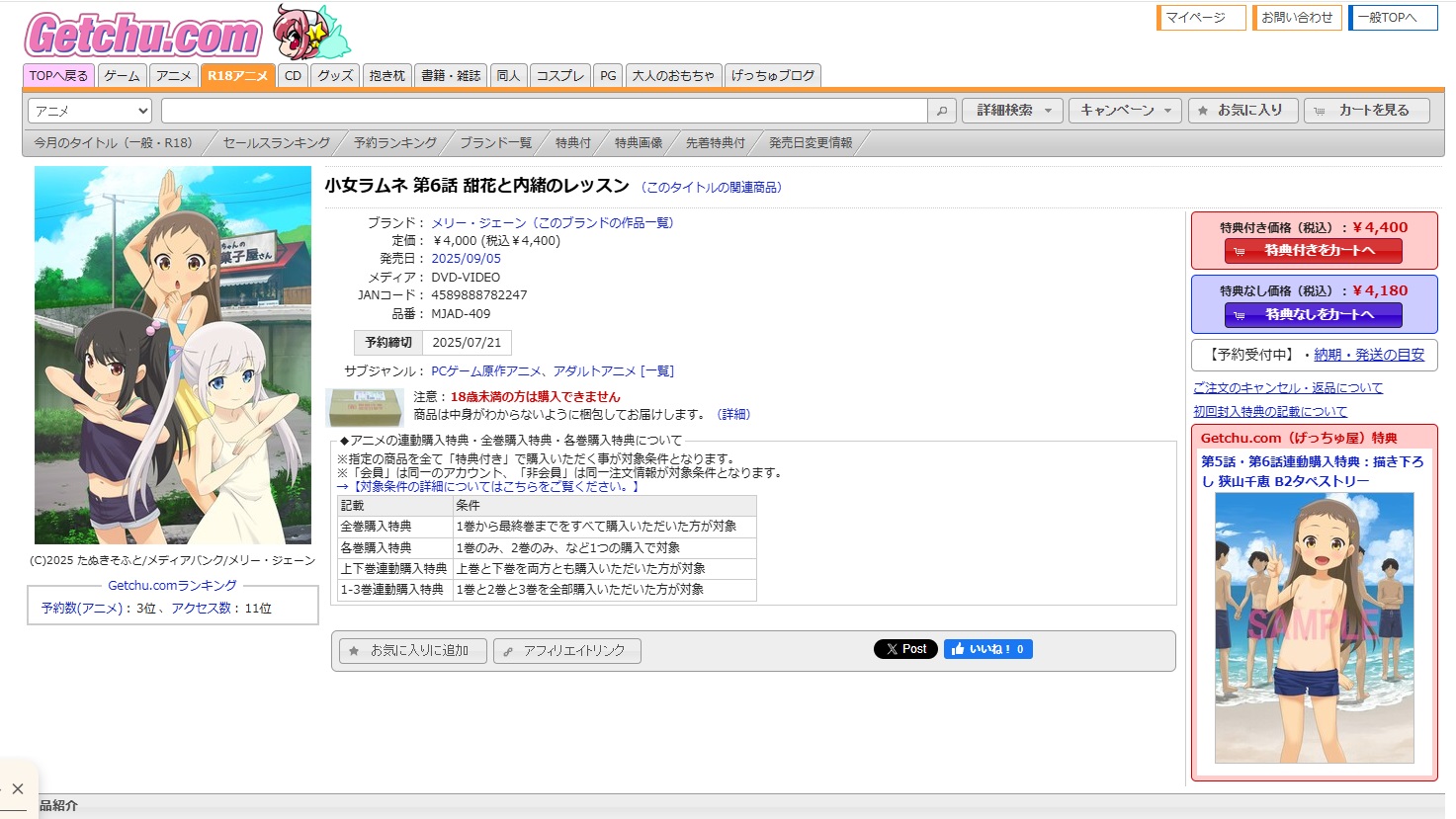
Task: Open the コスプレ tab
Action: tap(559, 76)
